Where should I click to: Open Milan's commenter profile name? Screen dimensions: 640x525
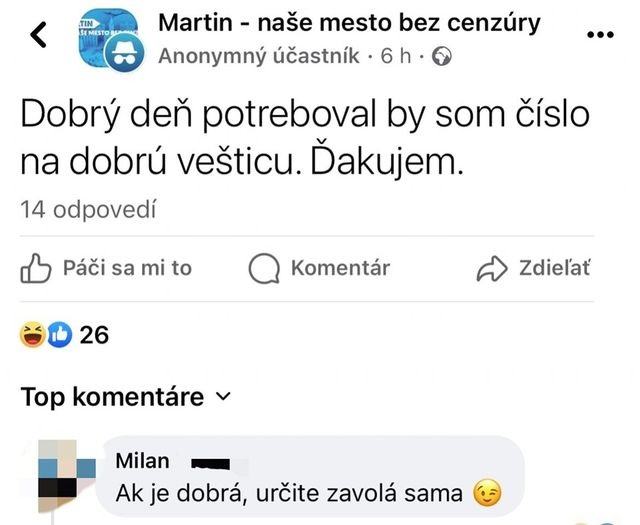[142, 461]
